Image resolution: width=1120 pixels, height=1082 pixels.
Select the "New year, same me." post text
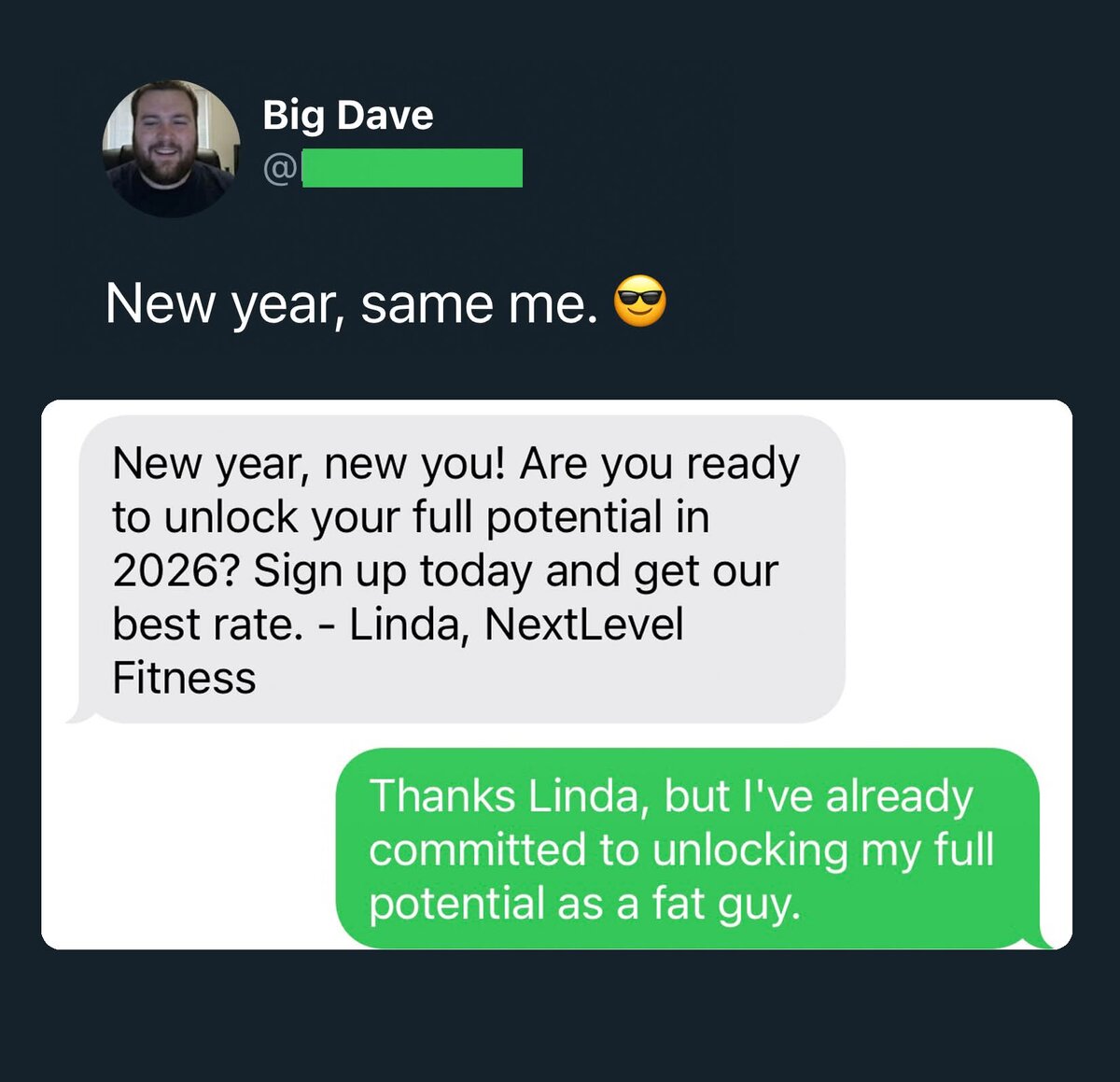pyautogui.click(x=351, y=304)
